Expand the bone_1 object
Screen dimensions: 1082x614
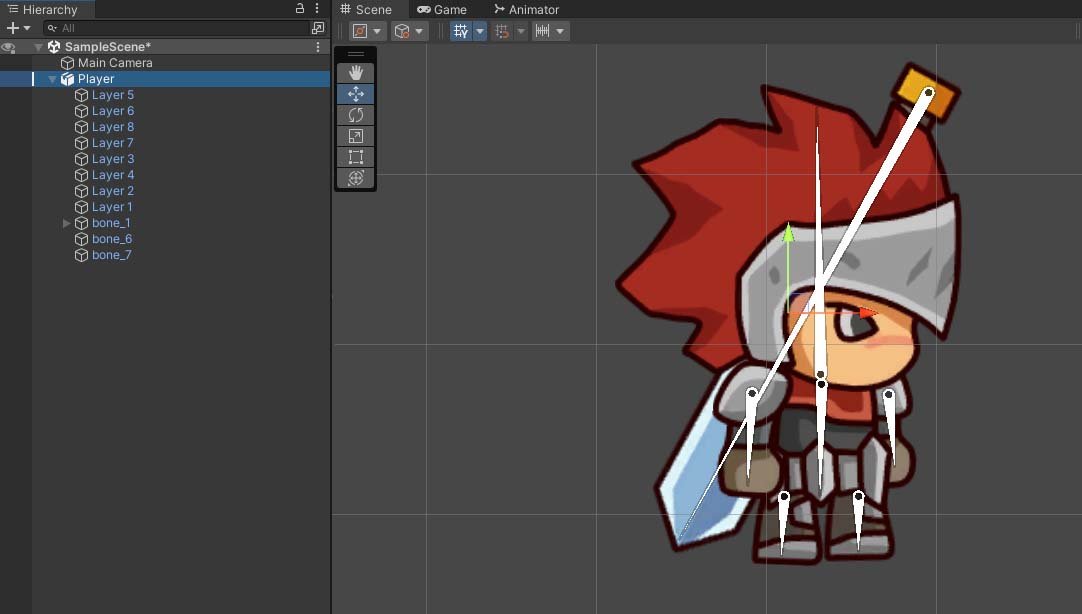pos(67,223)
